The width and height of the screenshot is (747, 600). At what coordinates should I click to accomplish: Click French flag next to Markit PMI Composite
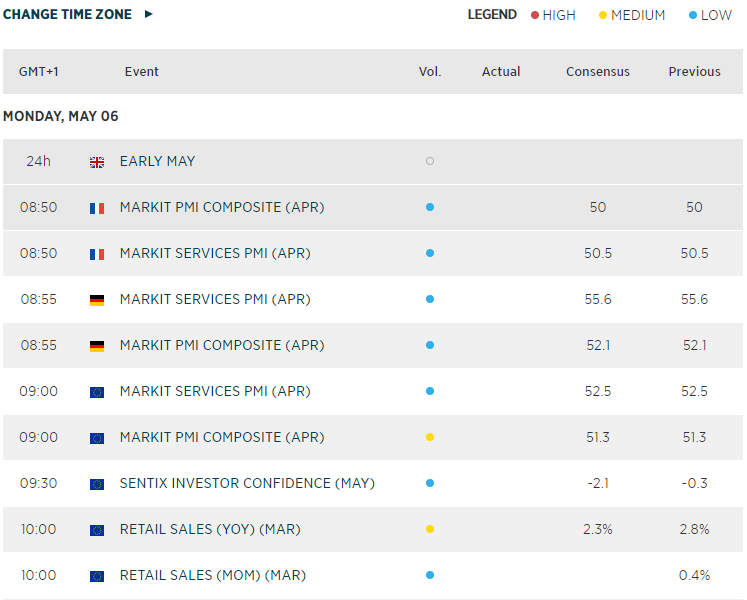(x=97, y=208)
